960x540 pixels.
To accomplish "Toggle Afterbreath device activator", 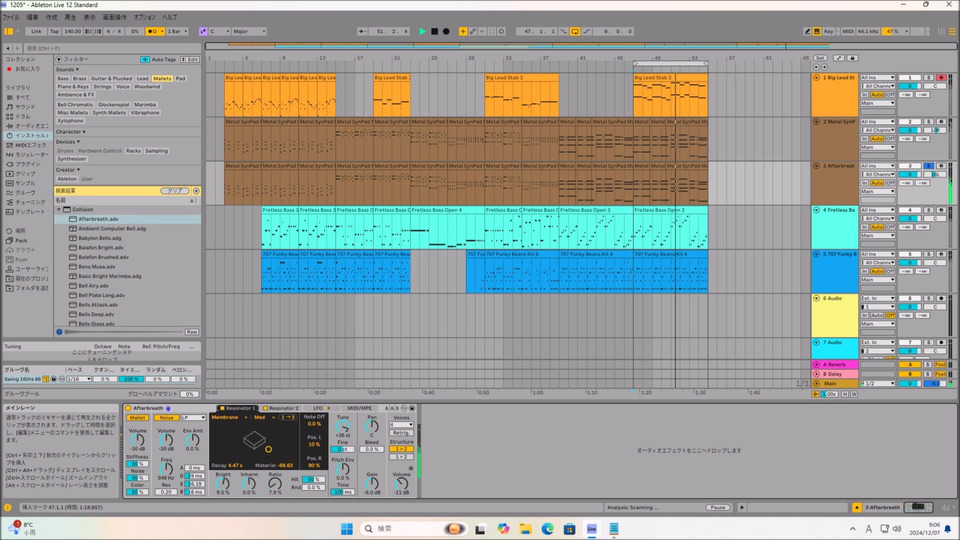I will coord(129,408).
